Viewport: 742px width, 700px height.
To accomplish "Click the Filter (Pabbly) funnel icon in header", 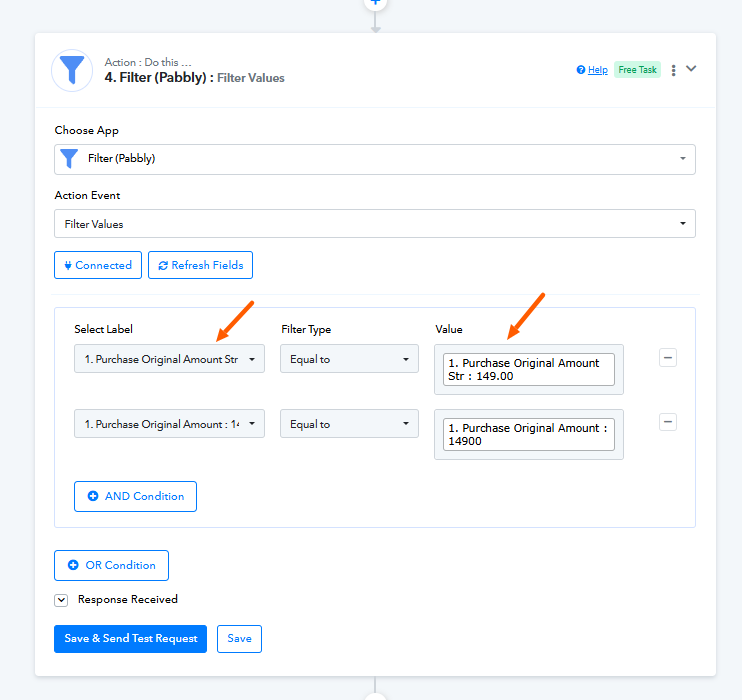I will 72,70.
